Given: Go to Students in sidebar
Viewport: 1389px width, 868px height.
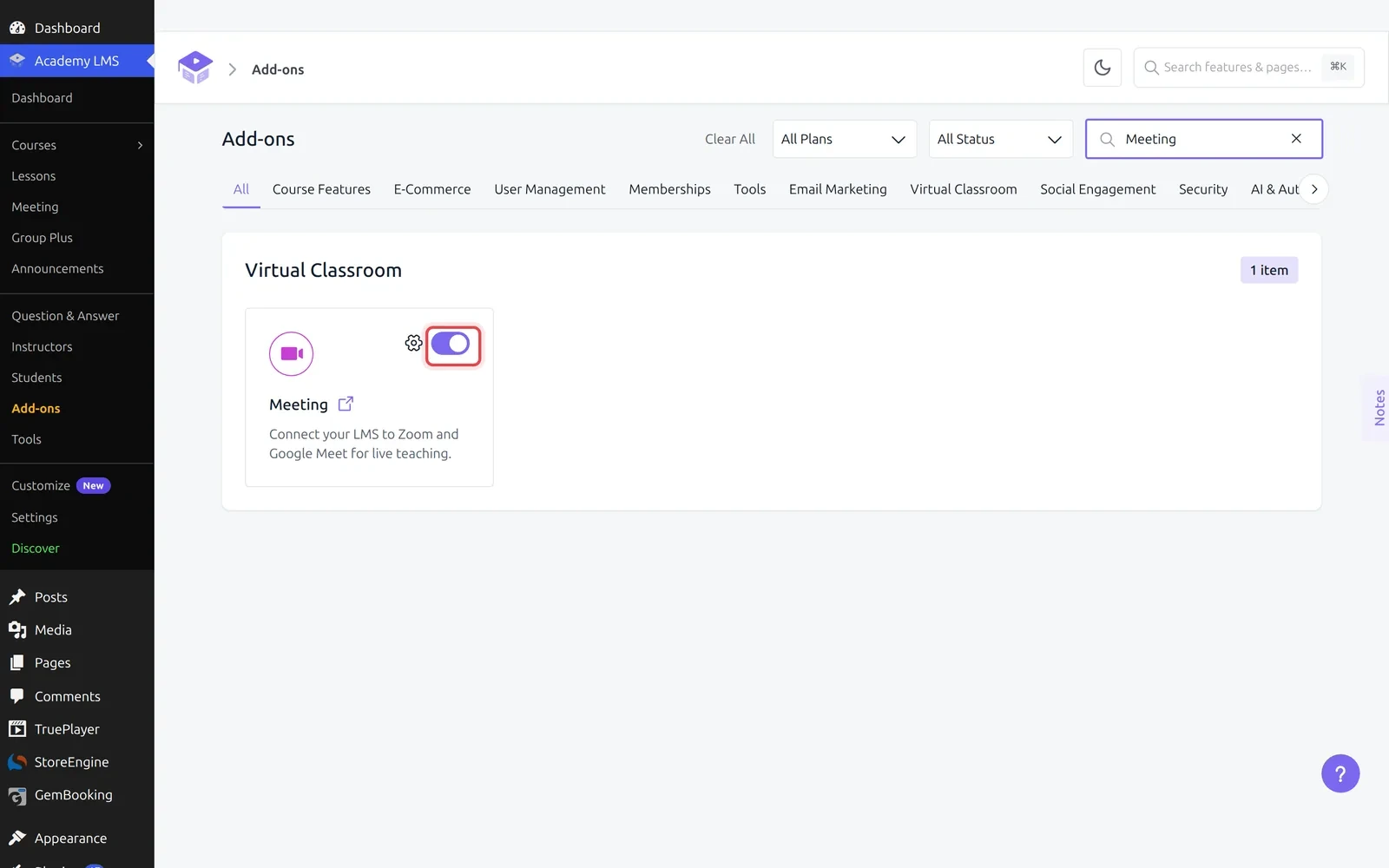Looking at the screenshot, I should [x=36, y=378].
